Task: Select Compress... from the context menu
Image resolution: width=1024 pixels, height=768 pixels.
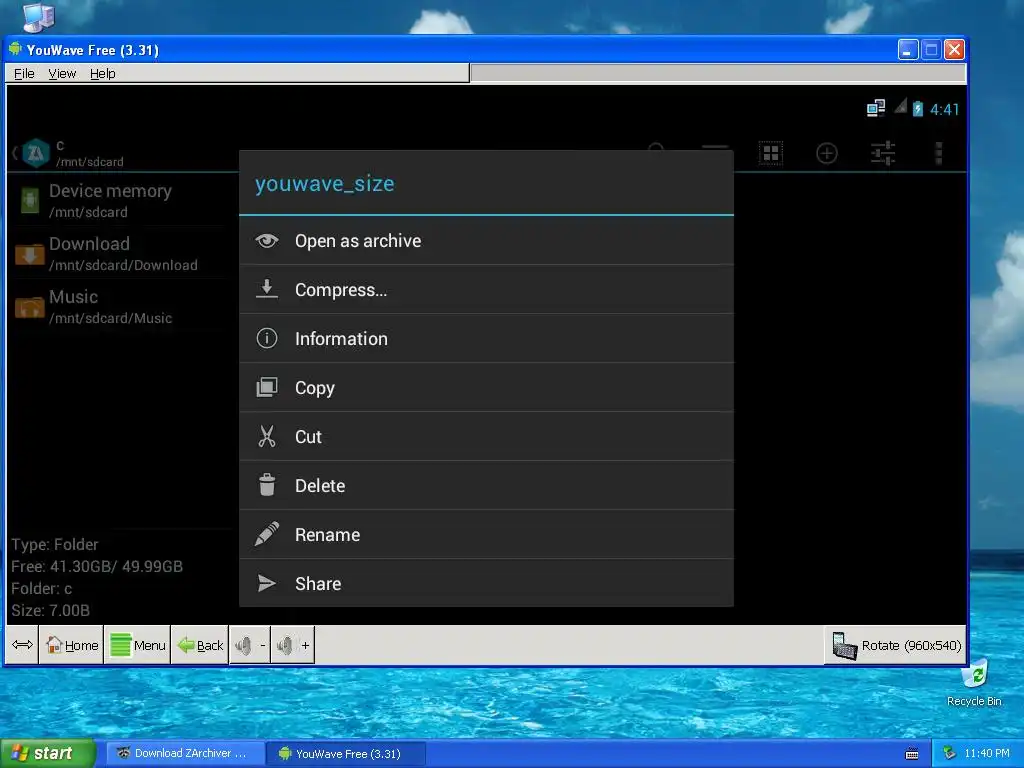Action: click(486, 290)
